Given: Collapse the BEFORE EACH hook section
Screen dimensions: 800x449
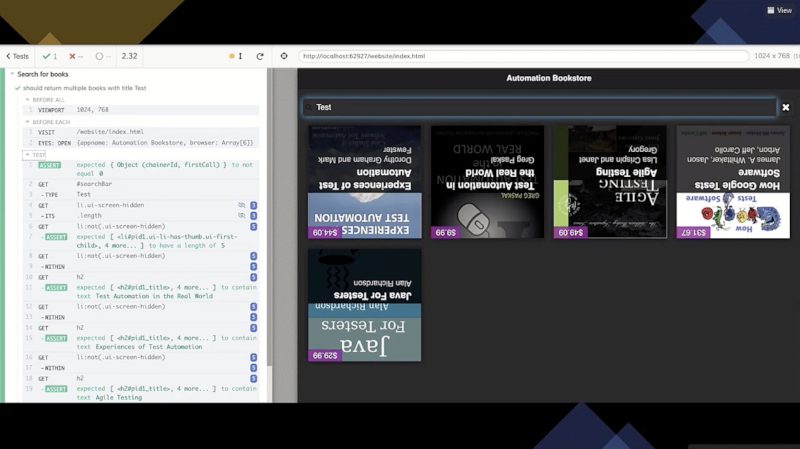Looking at the screenshot, I should pyautogui.click(x=28, y=121).
